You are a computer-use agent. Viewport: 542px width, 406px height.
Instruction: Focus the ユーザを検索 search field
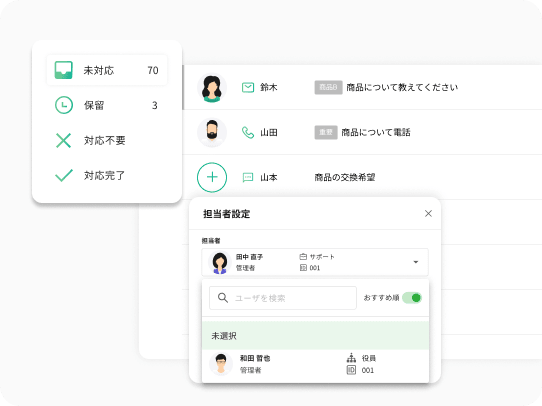[283, 298]
